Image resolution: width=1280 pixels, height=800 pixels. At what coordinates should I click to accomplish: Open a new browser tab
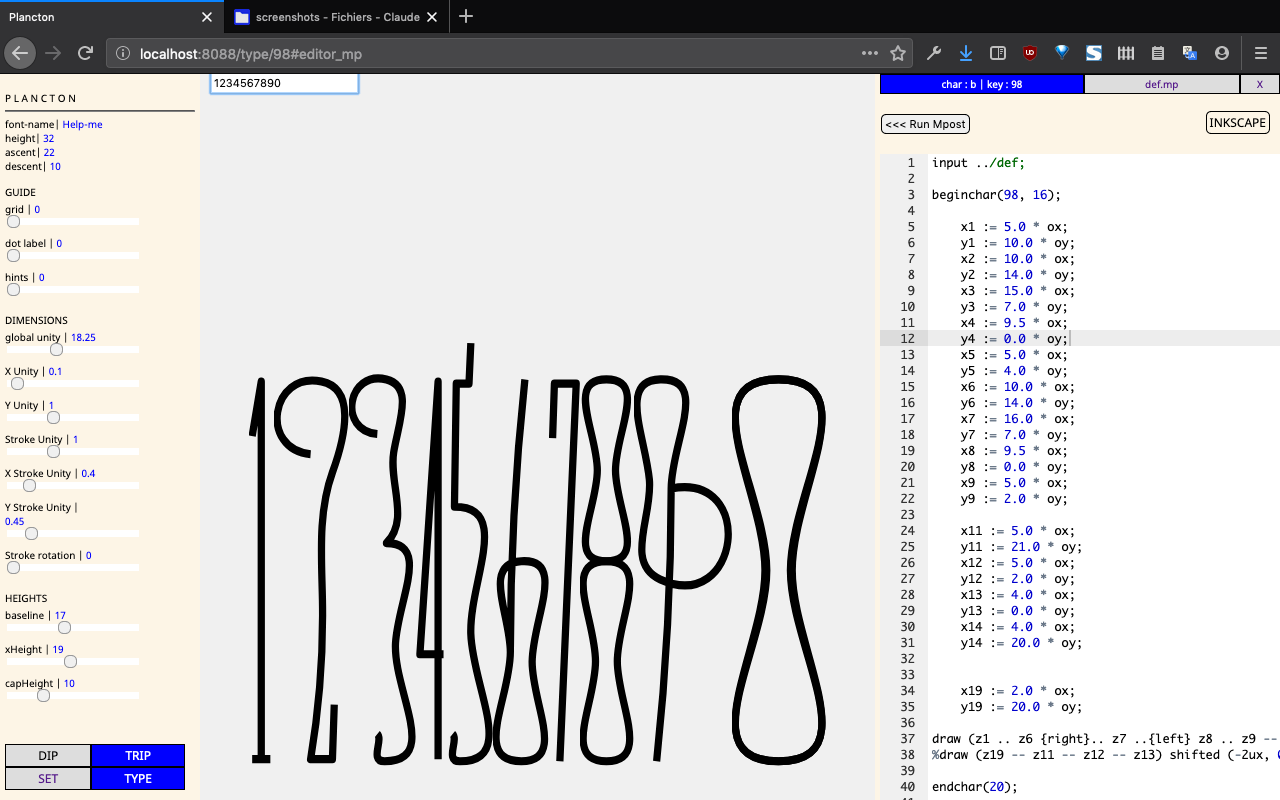[x=466, y=17]
